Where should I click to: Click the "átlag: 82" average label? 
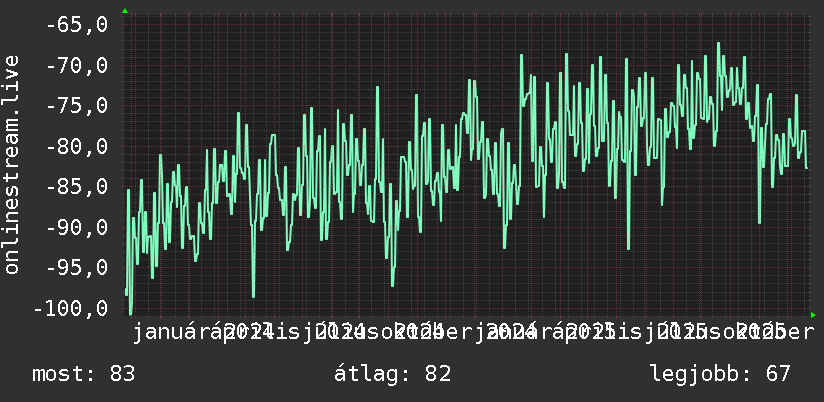[393, 374]
